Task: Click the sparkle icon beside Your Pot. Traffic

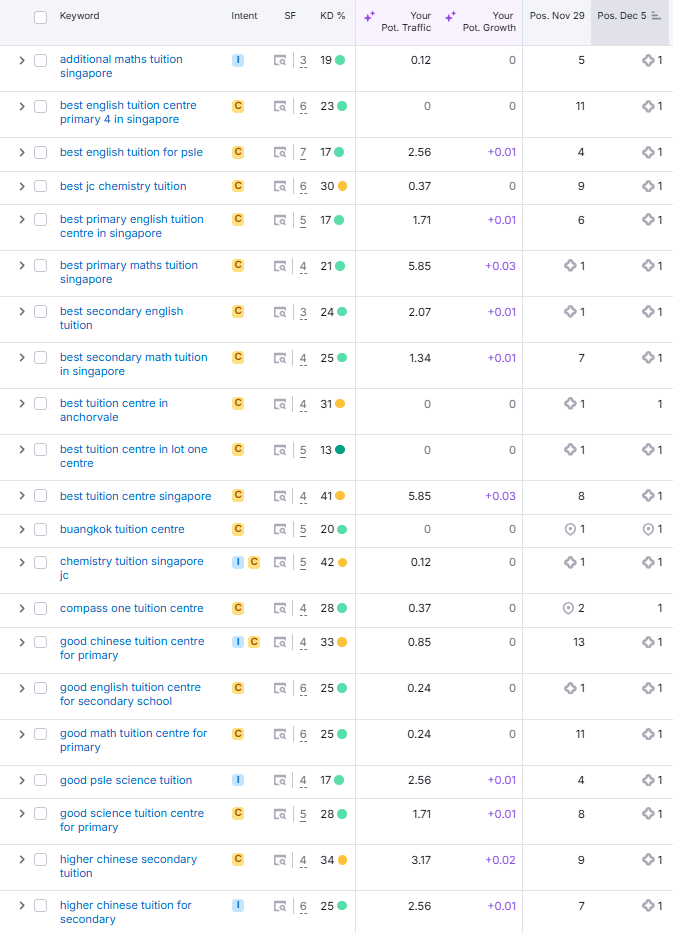Action: [369, 17]
